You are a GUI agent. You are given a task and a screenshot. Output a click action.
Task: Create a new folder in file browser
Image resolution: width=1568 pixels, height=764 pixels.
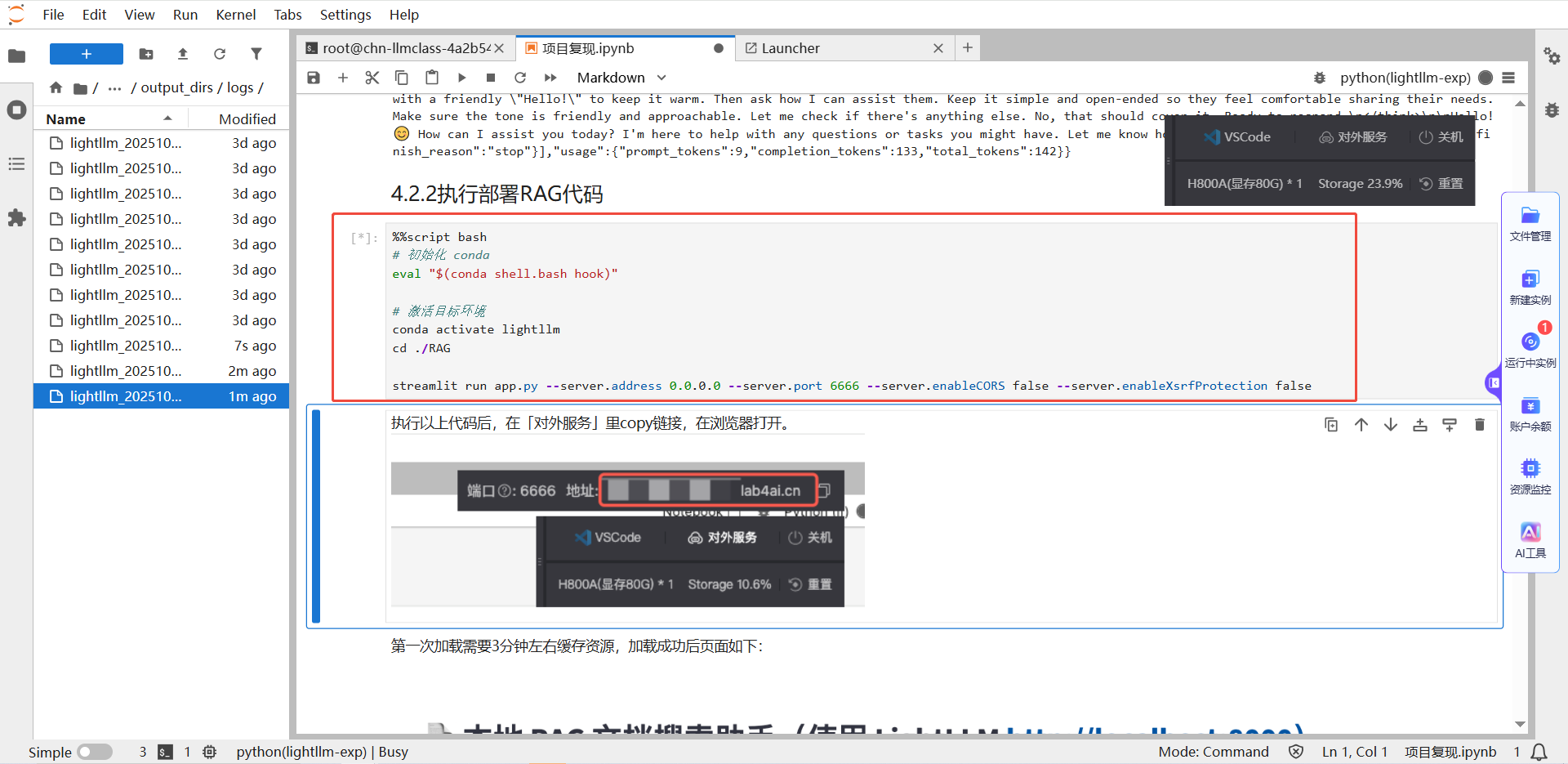click(x=146, y=54)
